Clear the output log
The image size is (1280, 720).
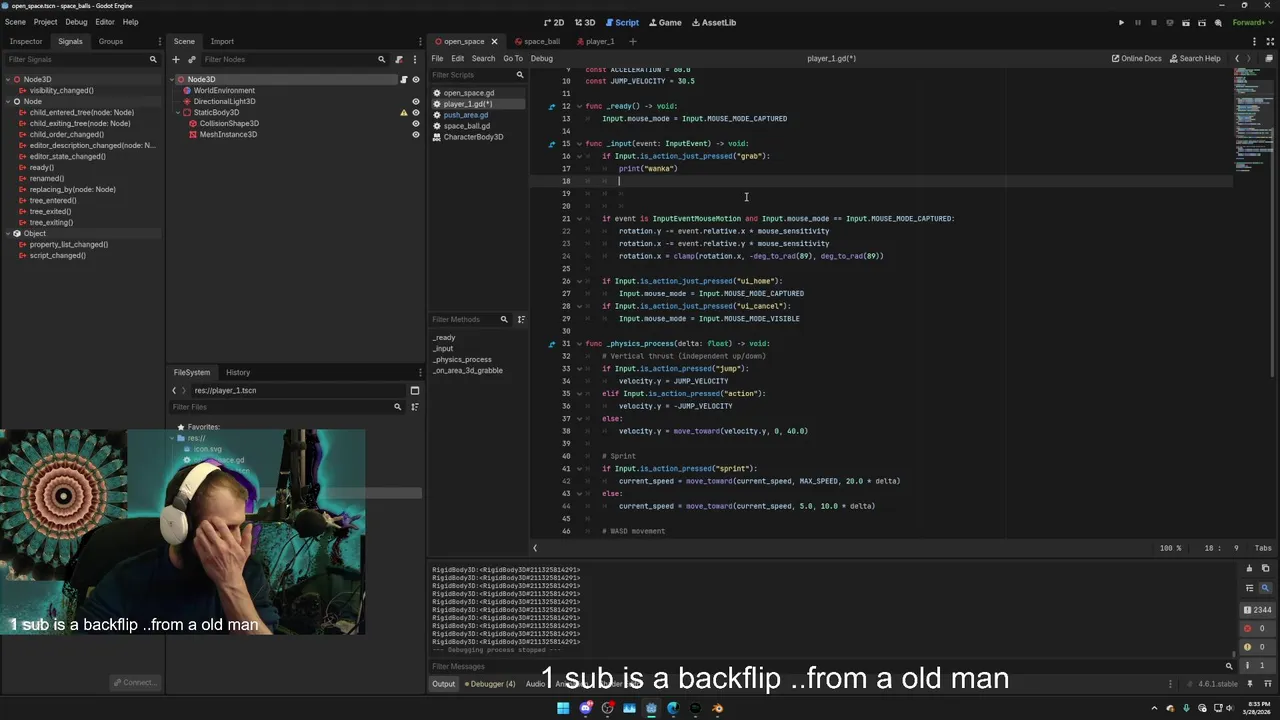click(1250, 568)
